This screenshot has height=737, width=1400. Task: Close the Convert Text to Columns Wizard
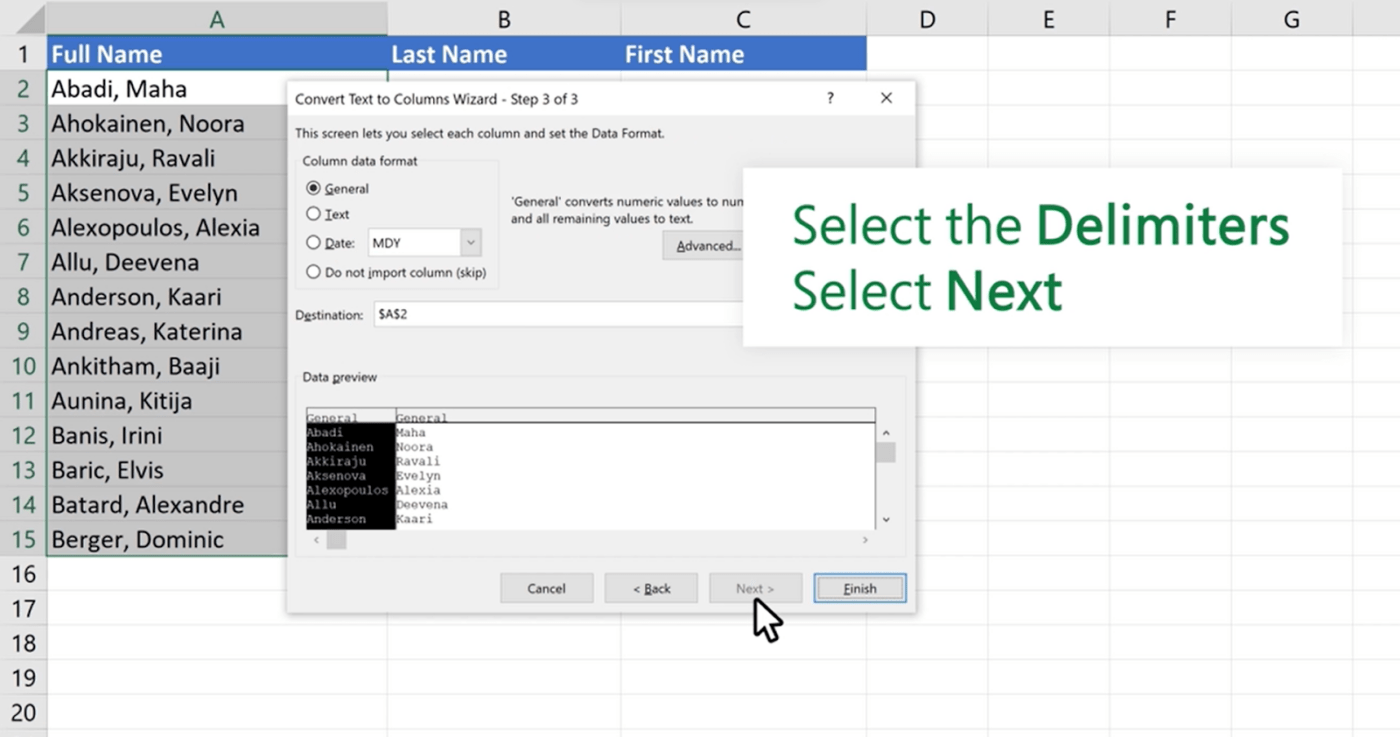[886, 98]
